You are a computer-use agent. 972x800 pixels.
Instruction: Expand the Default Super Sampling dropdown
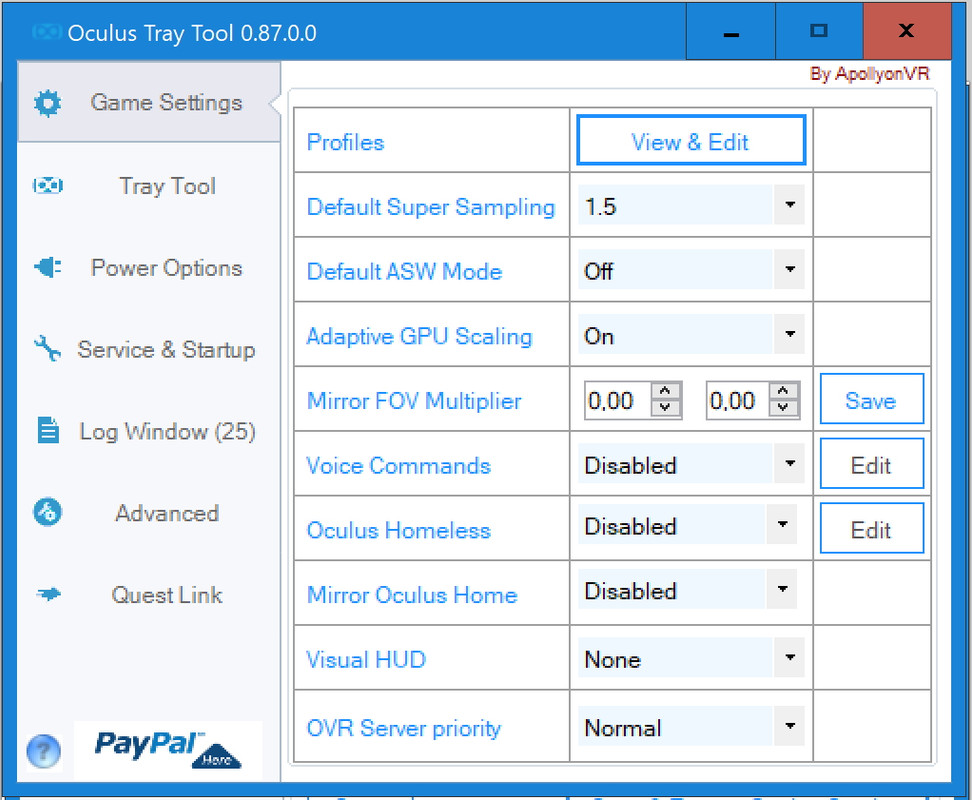[x=790, y=204]
